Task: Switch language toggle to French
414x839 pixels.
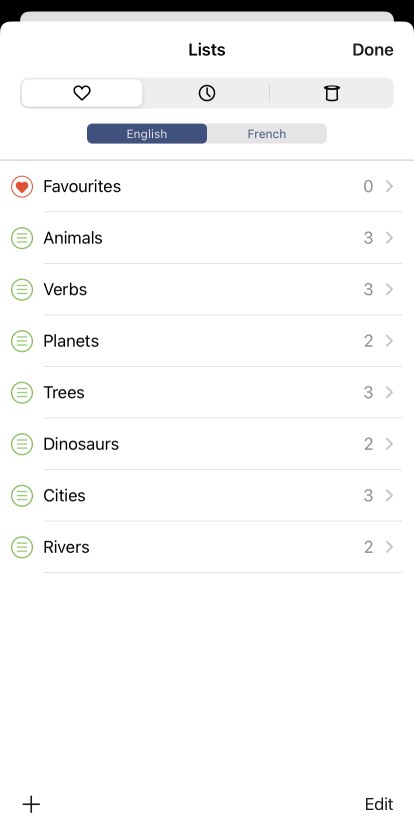Action: tap(266, 134)
